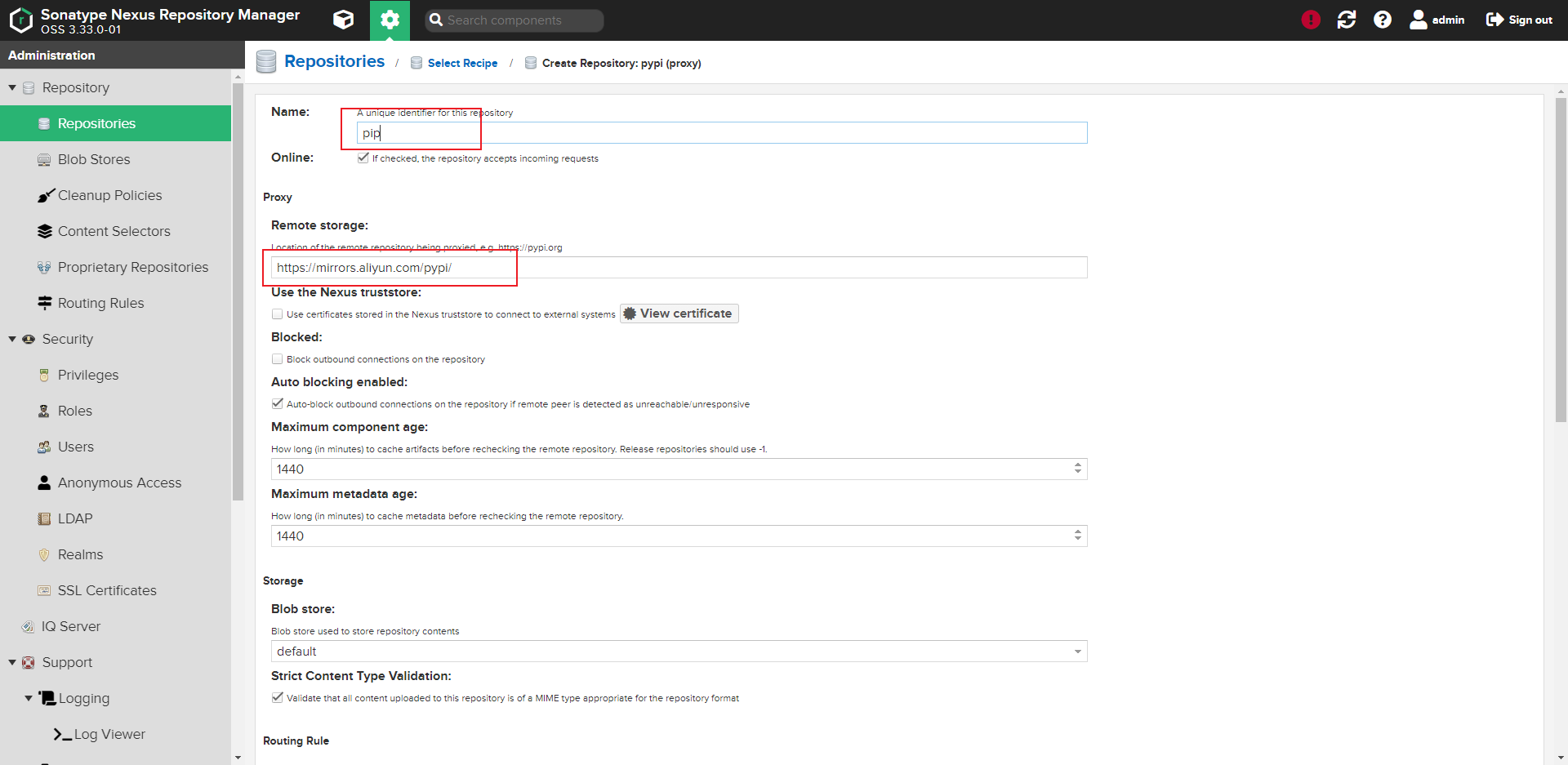Viewport: 1568px width, 765px height.
Task: Click the red system status alert icon
Action: click(1311, 20)
